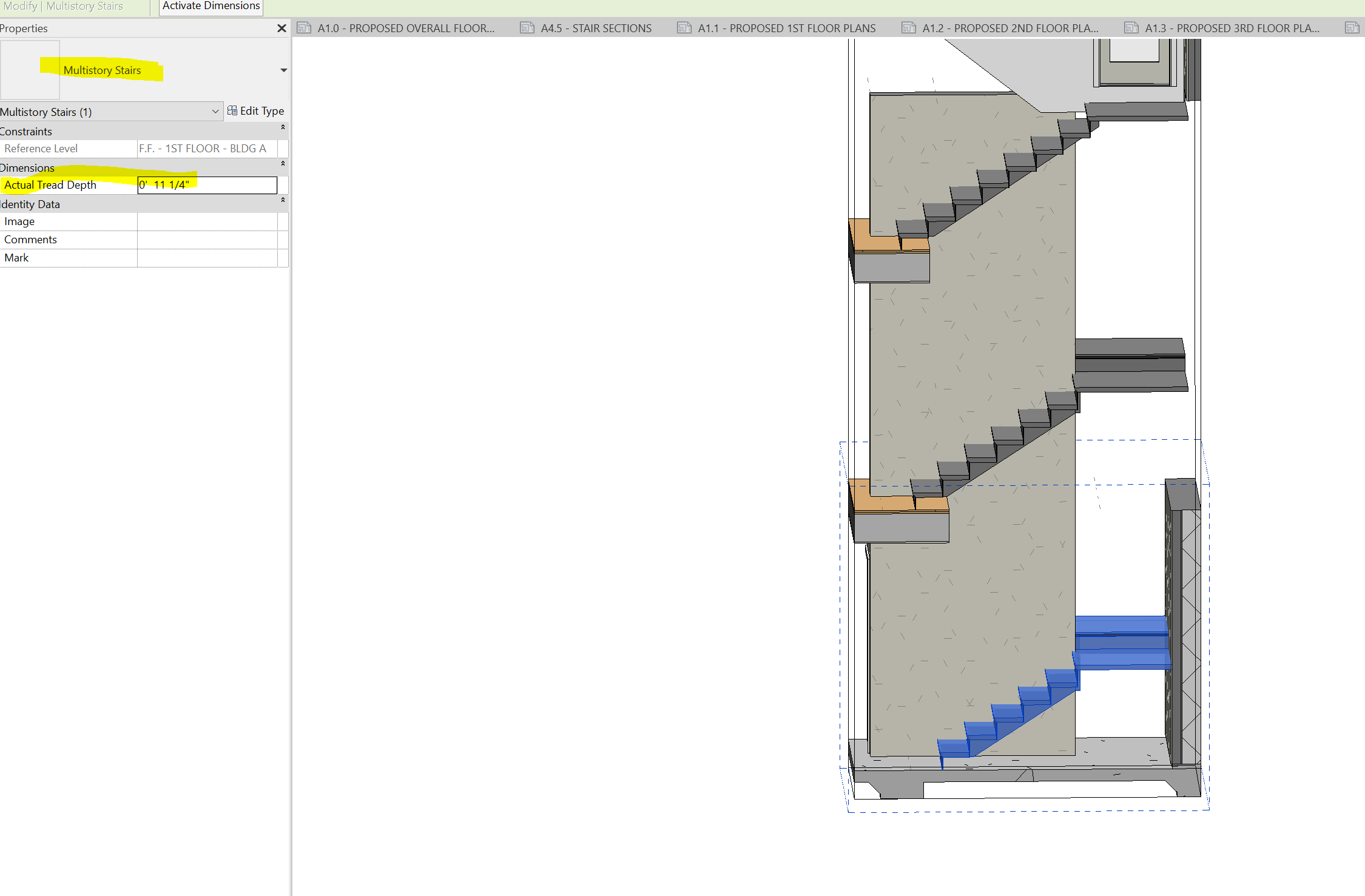Viewport: 1365px width, 896px height.
Task: Edit the Actual Tread Depth value field
Action: click(x=207, y=185)
